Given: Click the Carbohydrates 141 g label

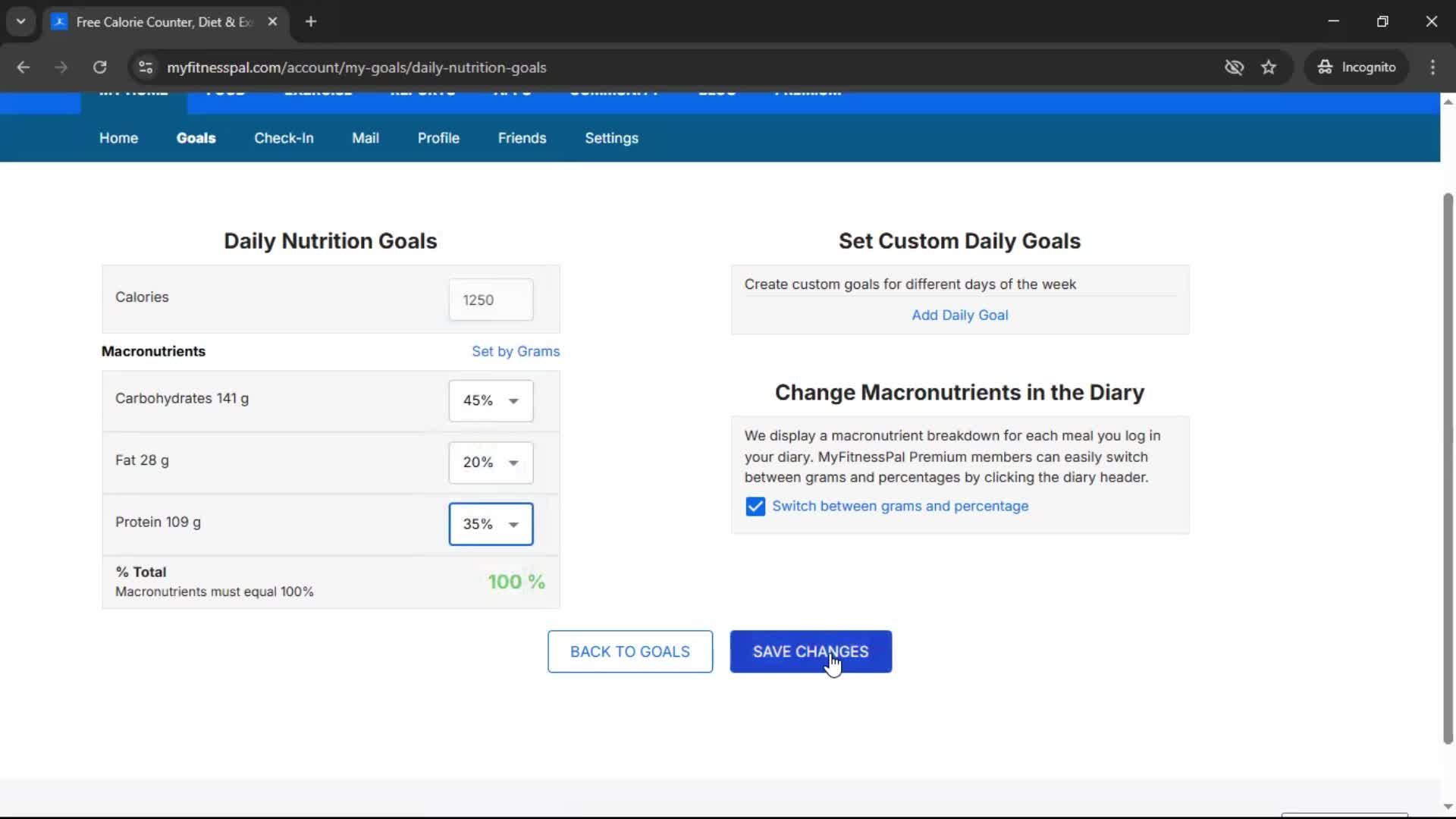Looking at the screenshot, I should (x=181, y=398).
